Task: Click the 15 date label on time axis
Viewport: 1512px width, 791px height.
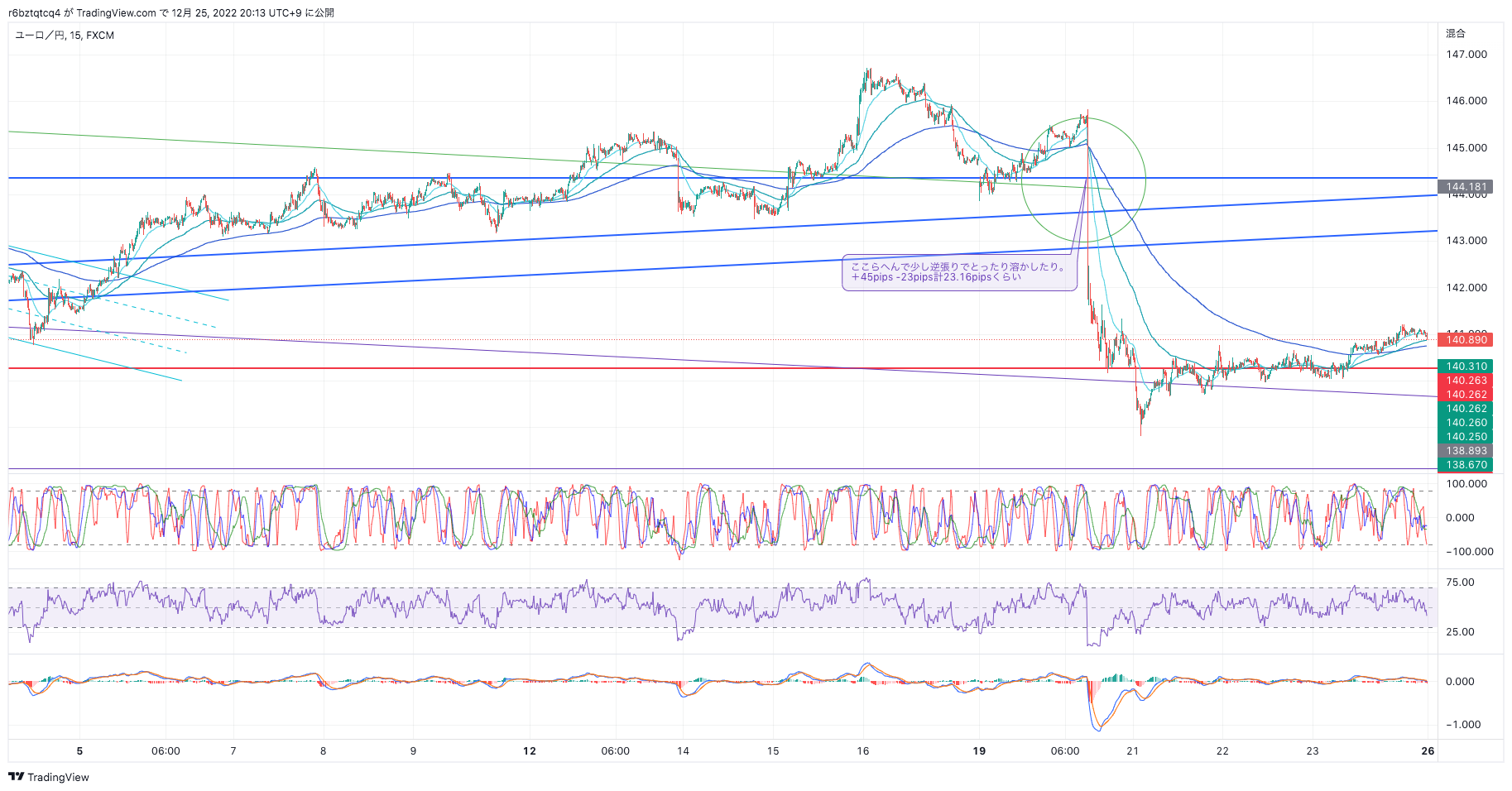Action: (773, 751)
